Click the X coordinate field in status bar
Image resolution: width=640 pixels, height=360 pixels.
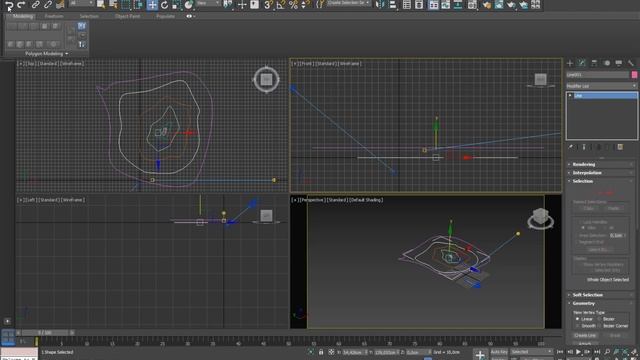(x=354, y=352)
